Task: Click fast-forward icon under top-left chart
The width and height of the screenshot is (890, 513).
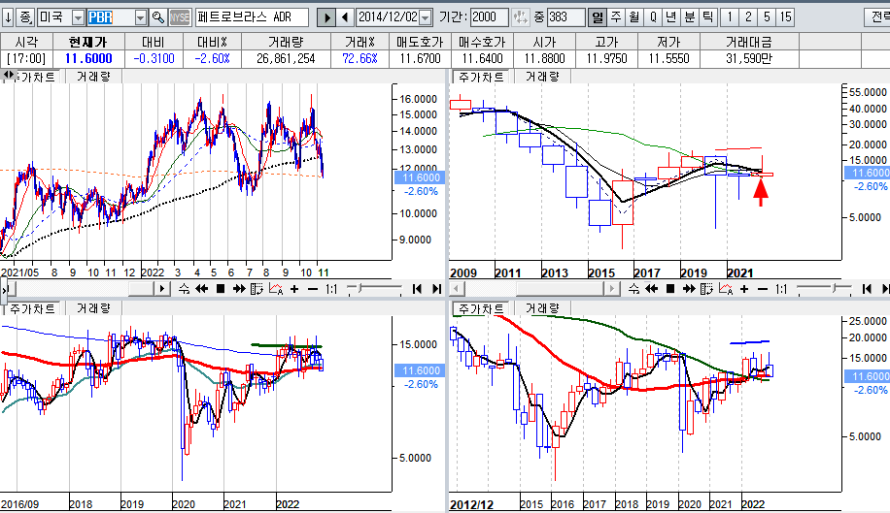Action: [239, 288]
